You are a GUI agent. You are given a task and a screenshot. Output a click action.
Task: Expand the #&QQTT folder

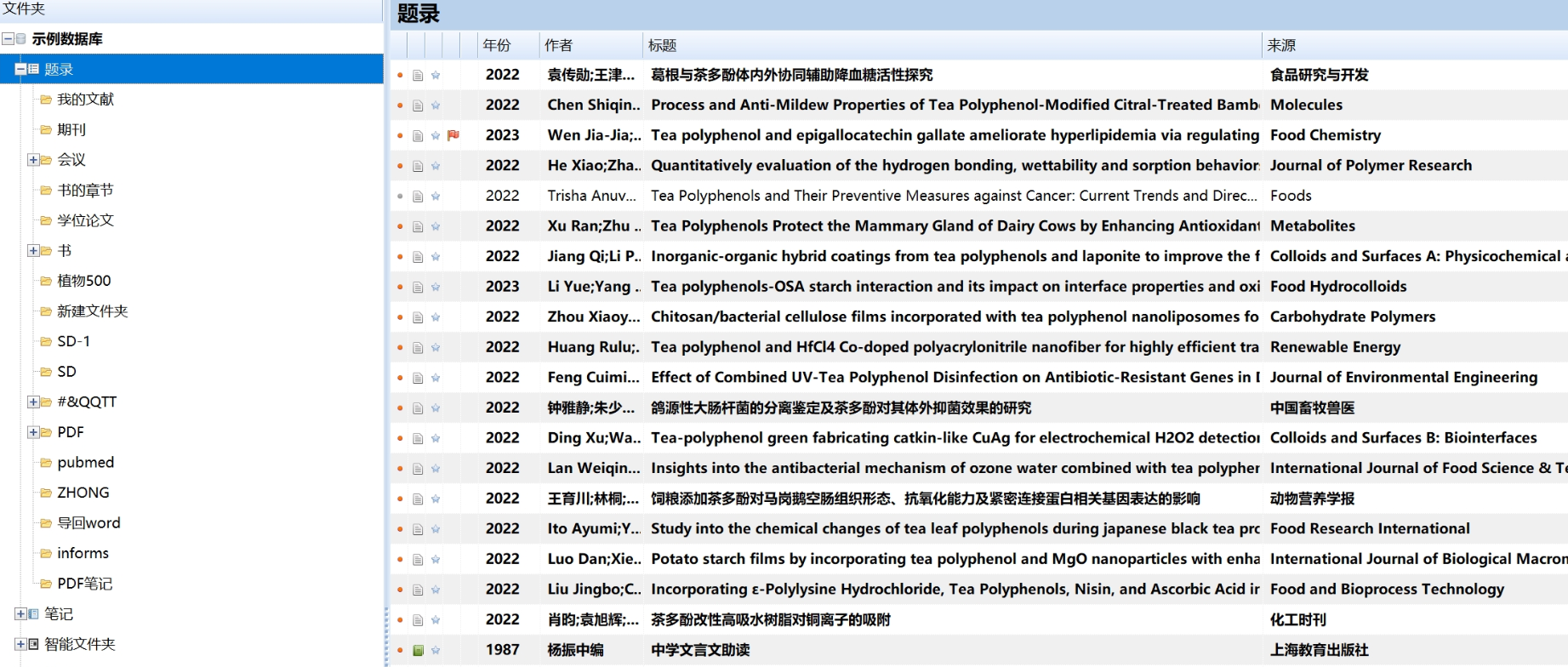pos(32,402)
